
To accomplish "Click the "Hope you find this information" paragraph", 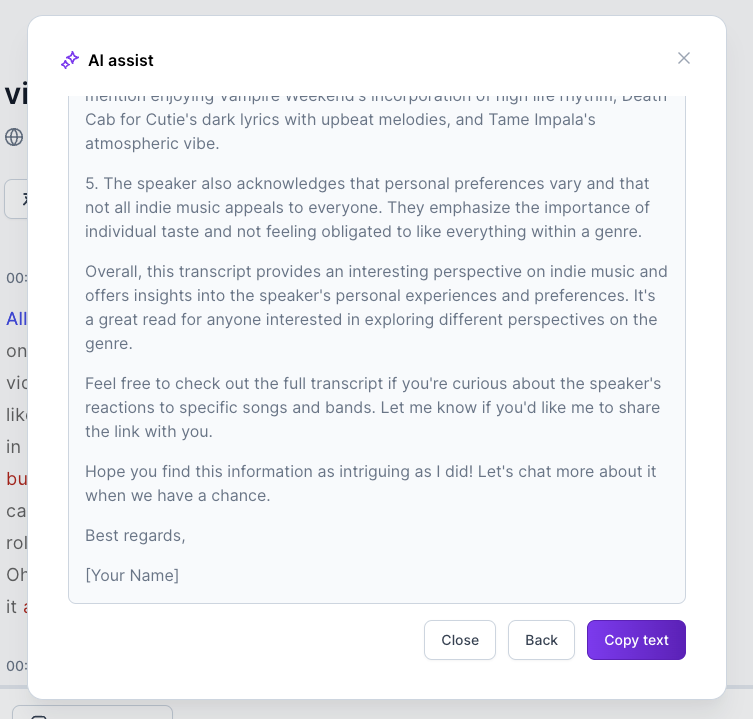I will click(370, 483).
